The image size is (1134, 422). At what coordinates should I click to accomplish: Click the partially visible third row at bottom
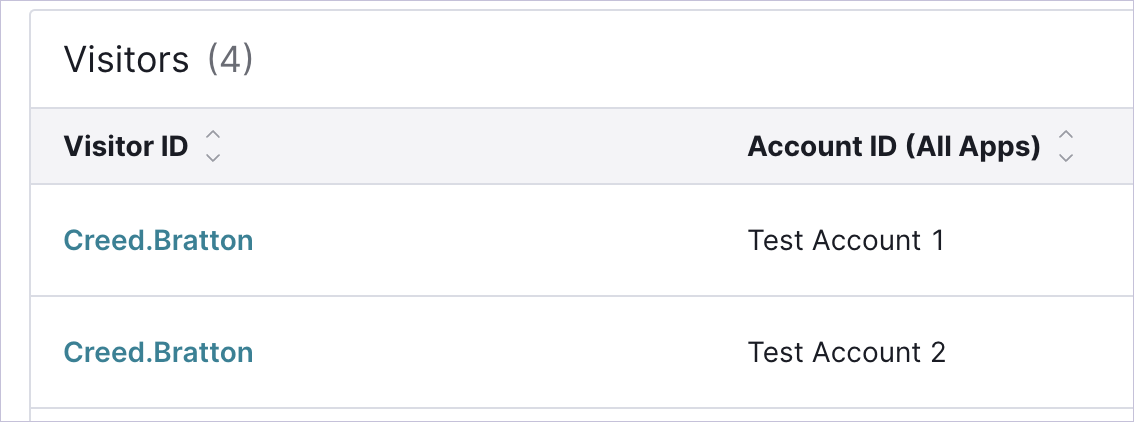(x=582, y=415)
